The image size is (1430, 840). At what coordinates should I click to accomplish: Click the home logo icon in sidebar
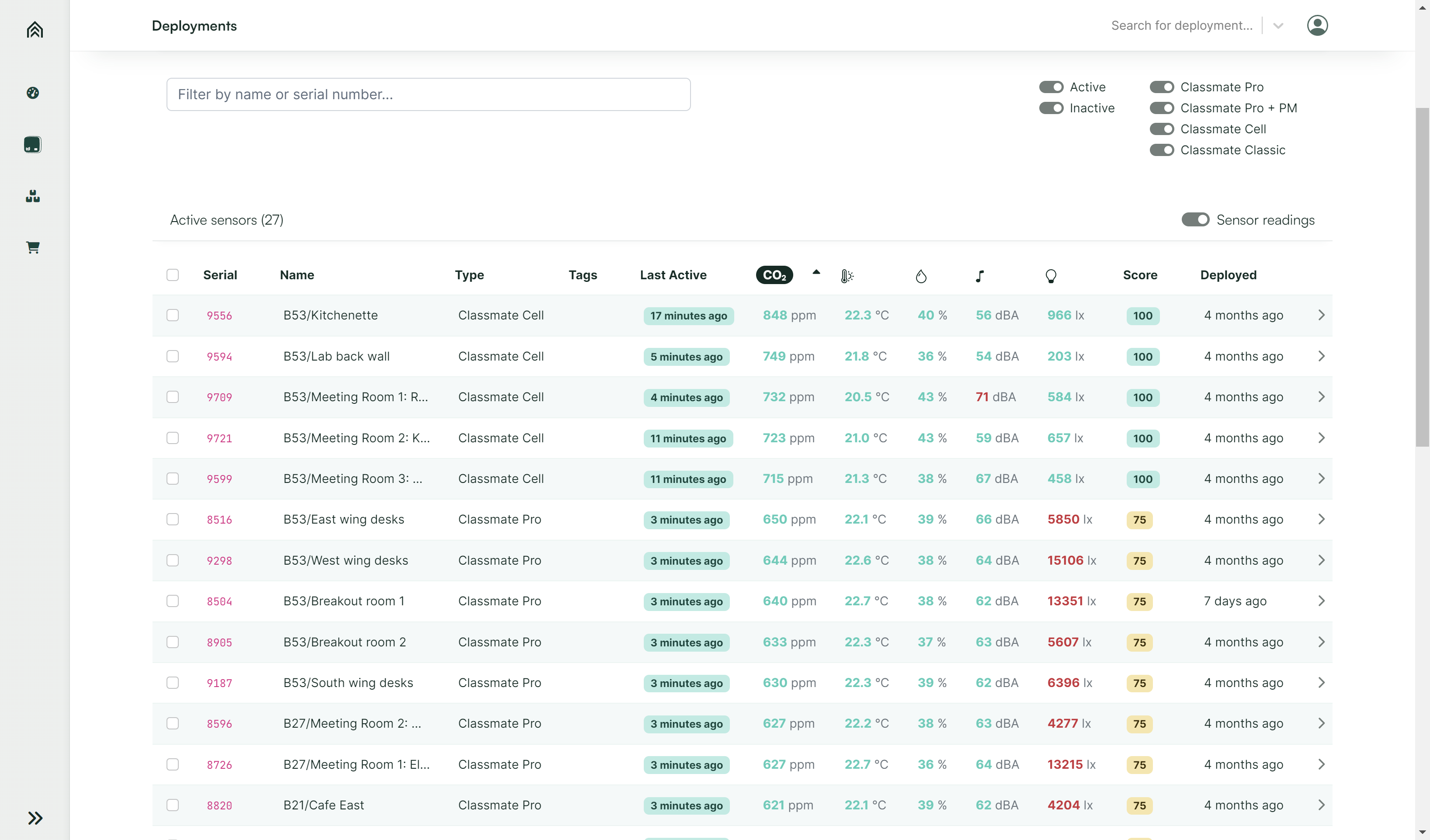(35, 30)
